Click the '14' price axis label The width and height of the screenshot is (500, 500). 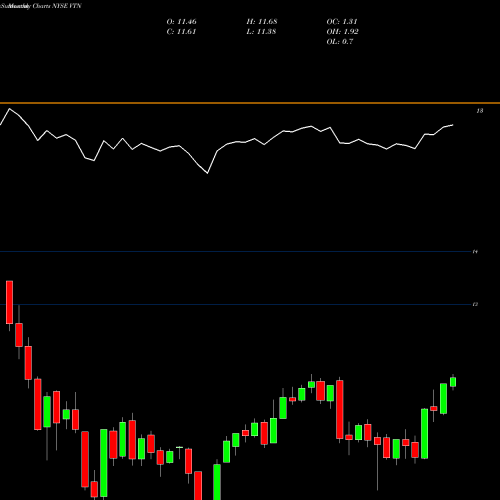pyautogui.click(x=475, y=252)
